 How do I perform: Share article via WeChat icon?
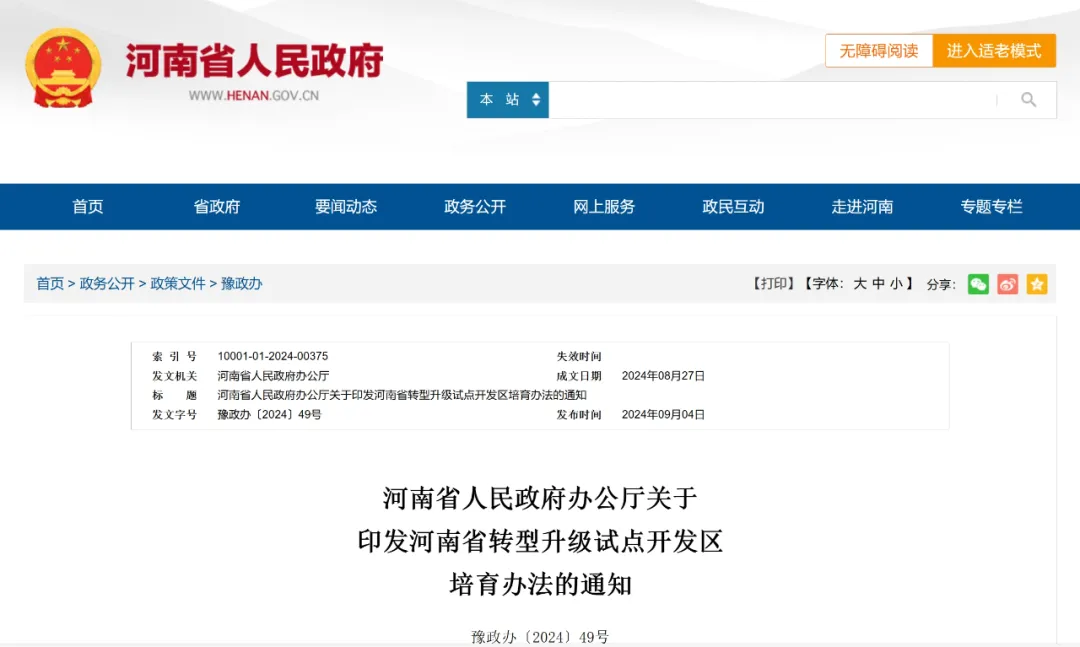978,284
